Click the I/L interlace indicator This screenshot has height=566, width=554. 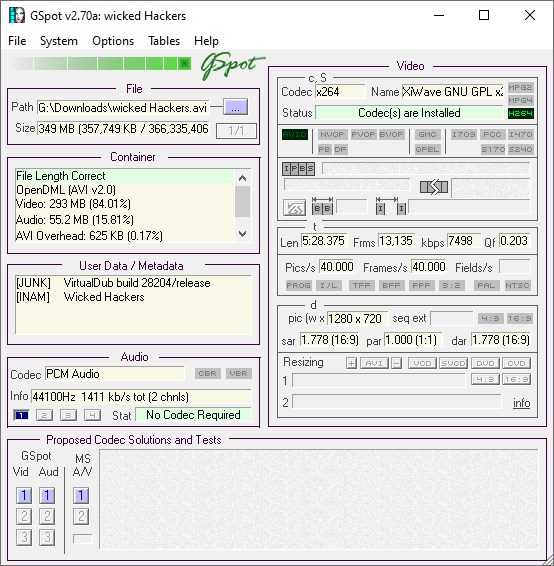click(328, 285)
